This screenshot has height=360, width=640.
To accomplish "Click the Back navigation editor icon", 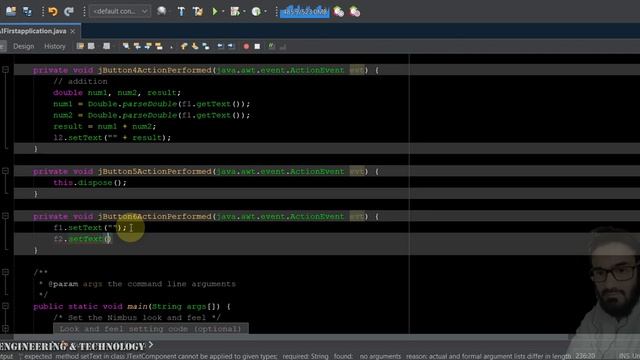I will 91,47.
